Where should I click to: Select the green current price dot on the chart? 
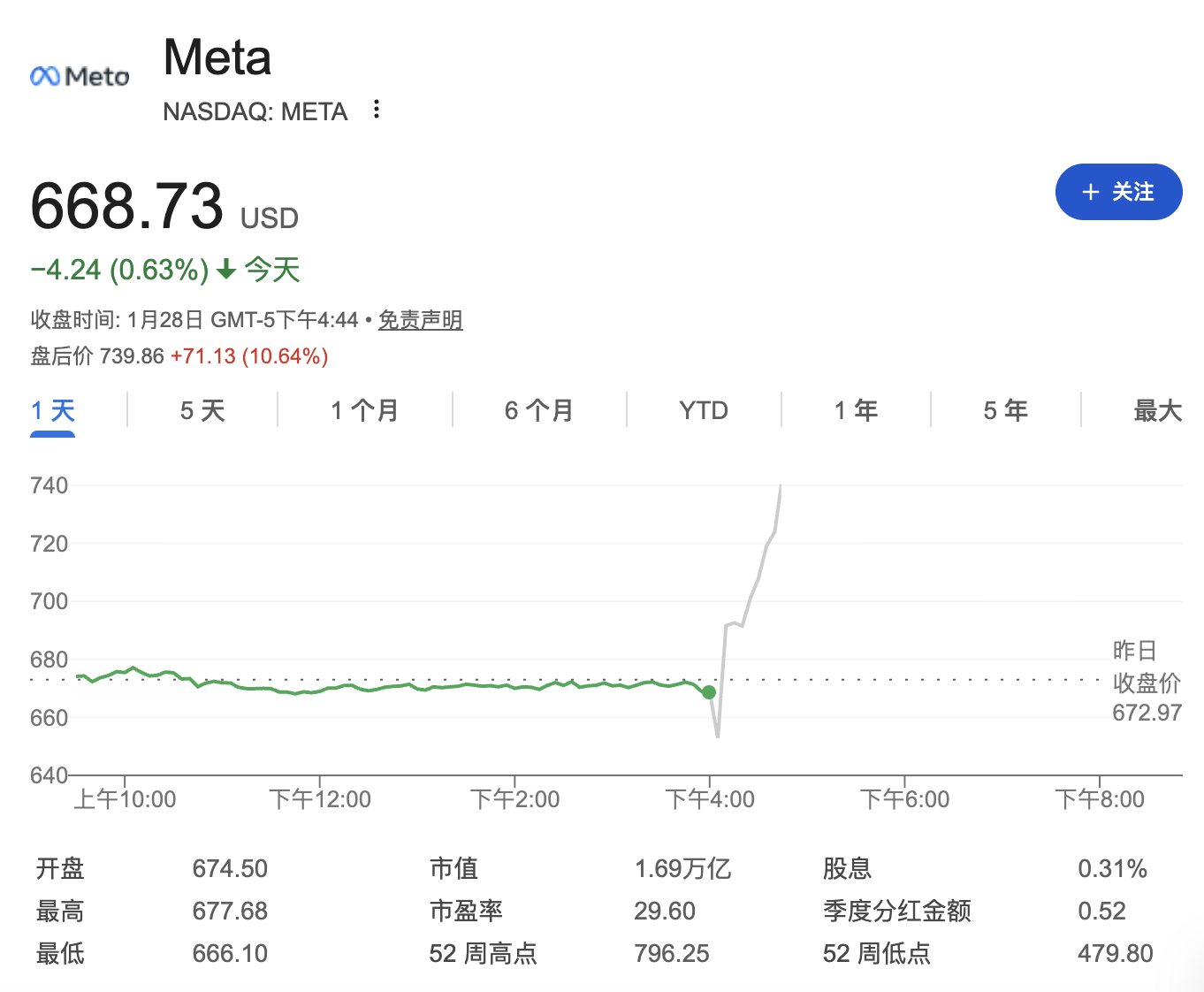point(708,692)
